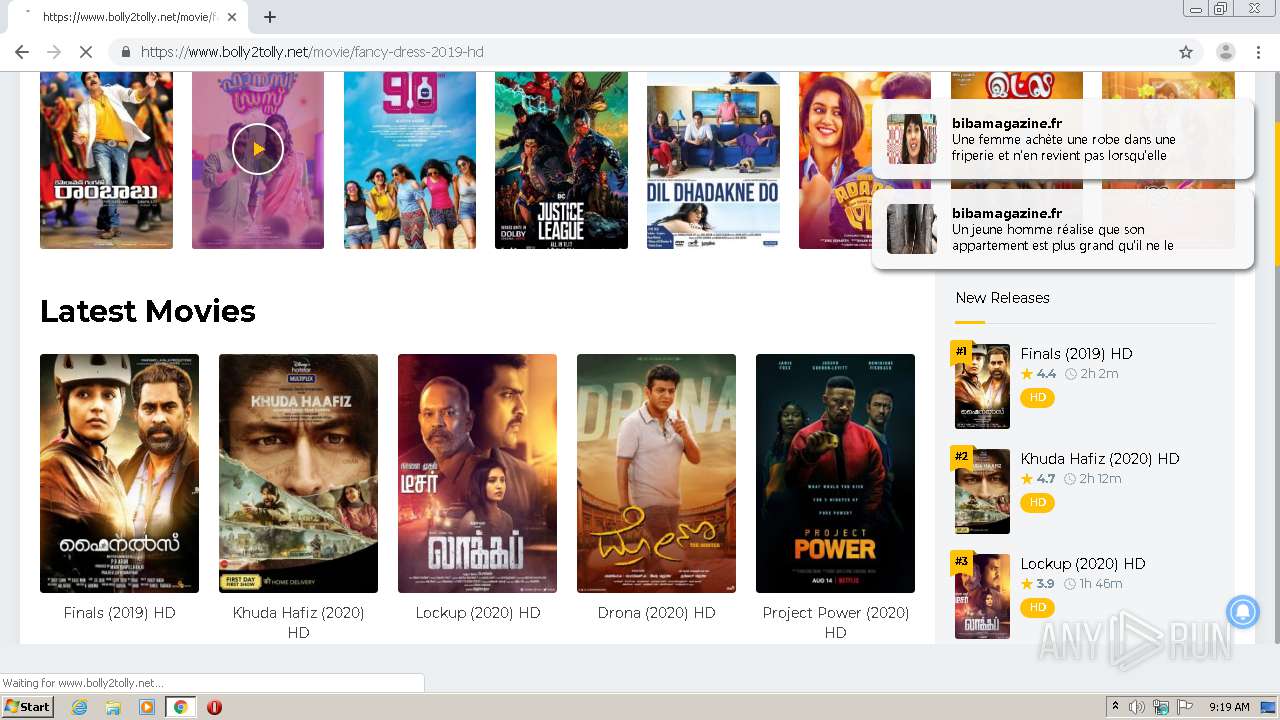Click the HD badge under Lockup
This screenshot has width=1280, height=720.
pyautogui.click(x=1037, y=607)
